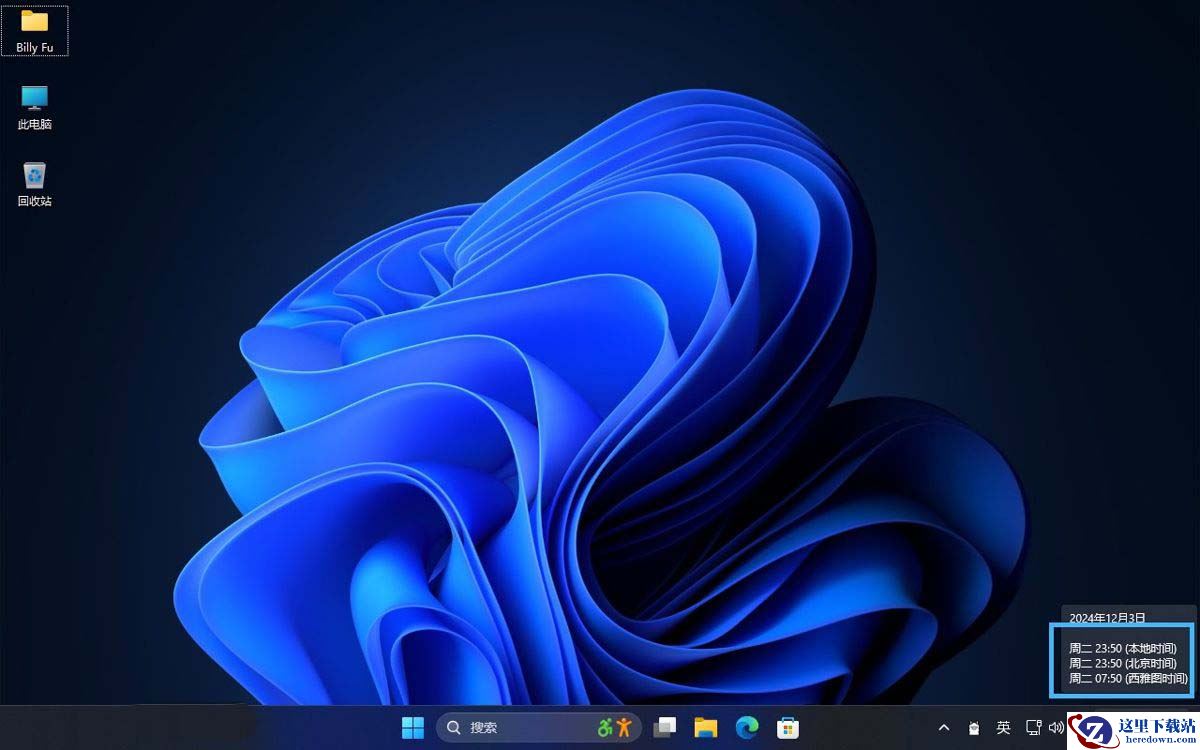Click the 2024年12月3日 date in tooltip
This screenshot has height=750, width=1200.
pyautogui.click(x=1107, y=618)
